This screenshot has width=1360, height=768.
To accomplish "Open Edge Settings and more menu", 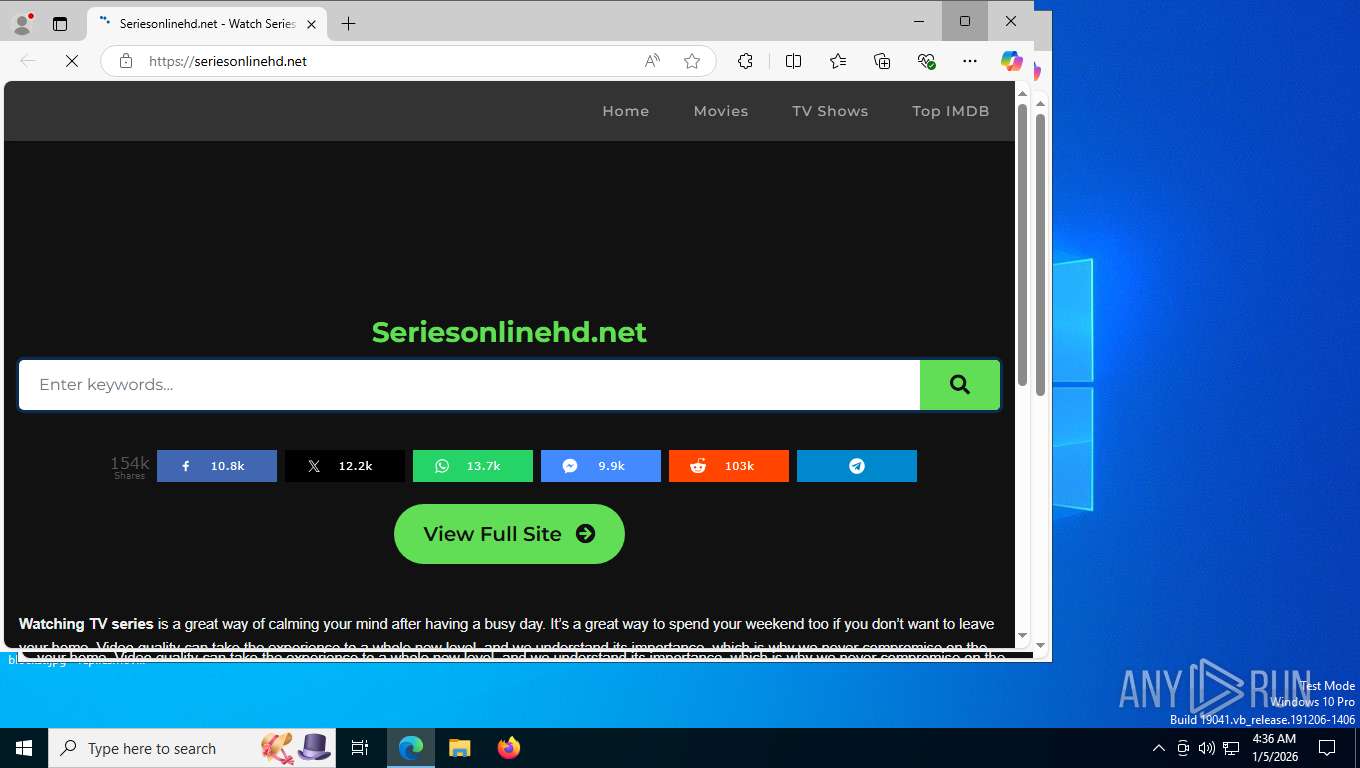I will [x=970, y=61].
